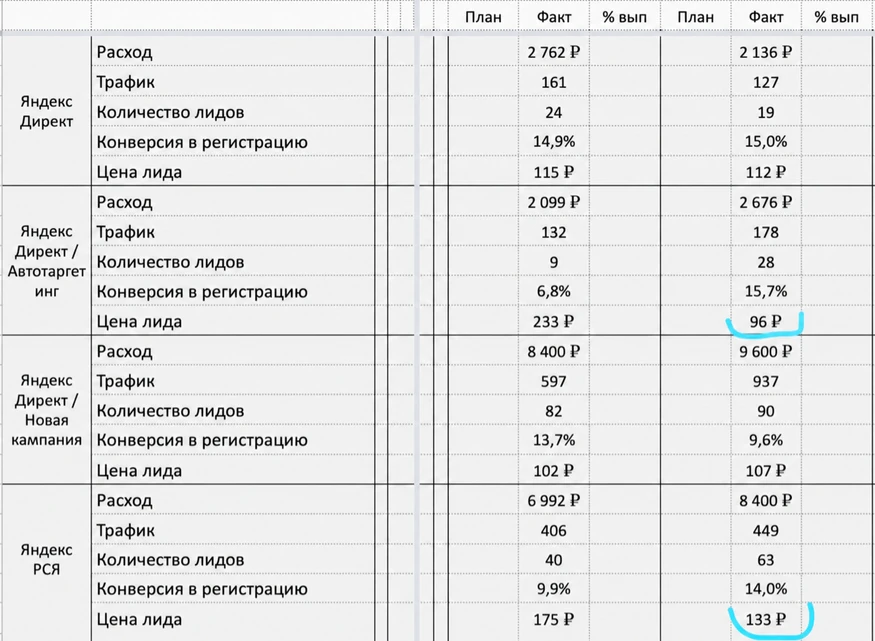The height and width of the screenshot is (641, 875).
Task: Click the leads cell with value 28
Action: pos(766,262)
